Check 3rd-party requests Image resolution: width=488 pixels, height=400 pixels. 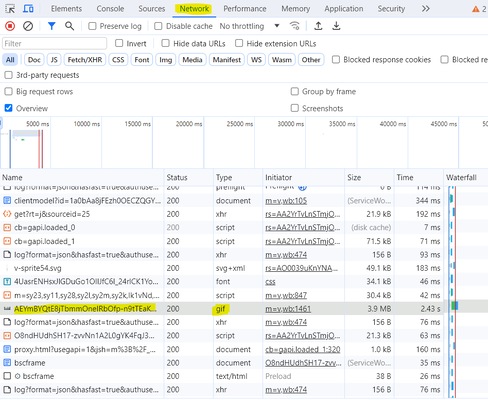[x=8, y=75]
